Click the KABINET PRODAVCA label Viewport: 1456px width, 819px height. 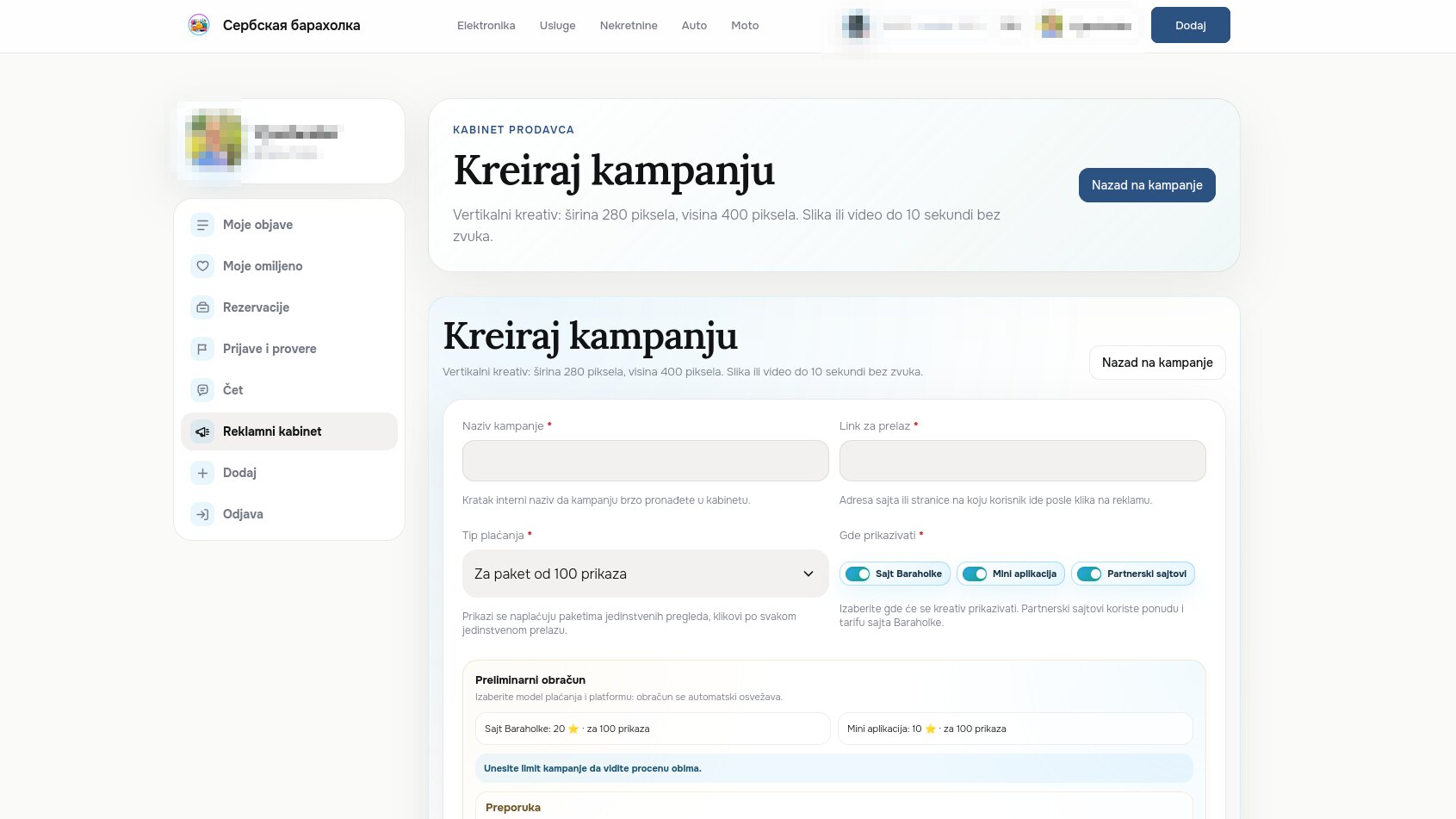click(513, 130)
